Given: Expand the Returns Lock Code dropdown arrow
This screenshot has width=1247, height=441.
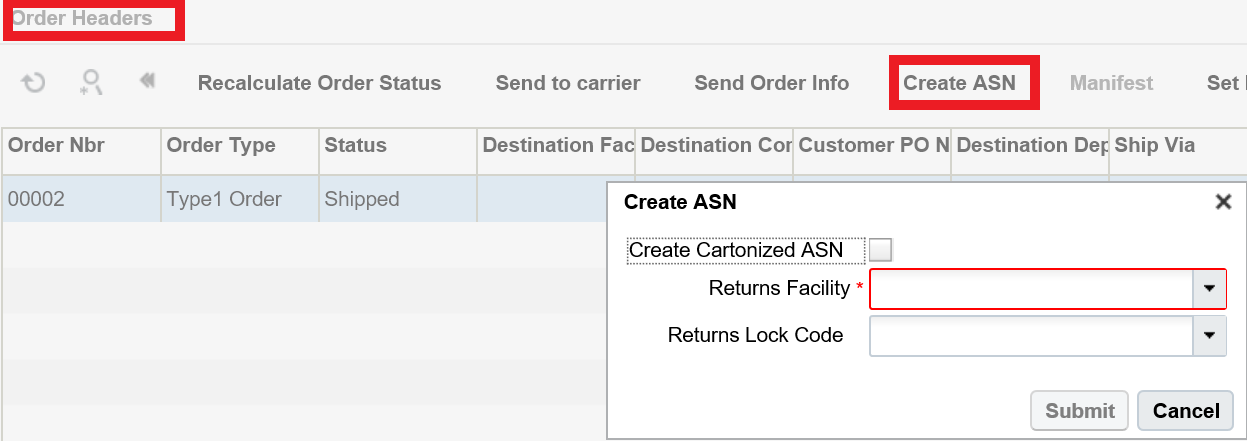Looking at the screenshot, I should pos(1209,336).
